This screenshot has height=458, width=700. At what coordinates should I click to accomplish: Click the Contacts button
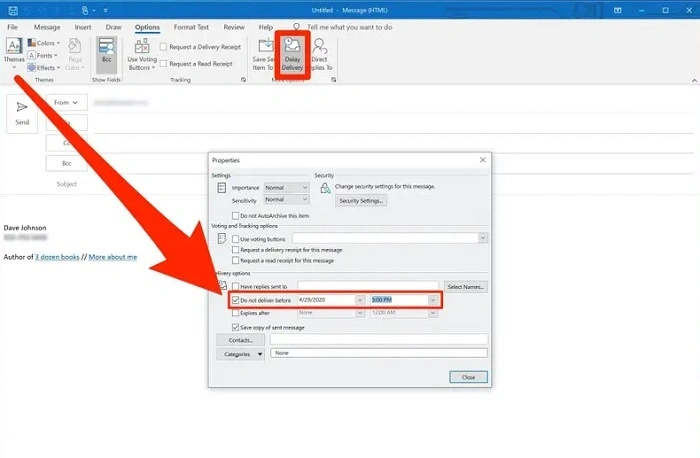coord(241,340)
